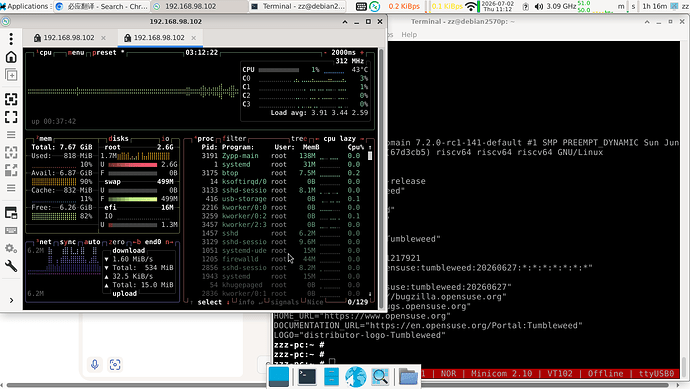The height and width of the screenshot is (389, 690).
Task: Click the green circular tray icon
Action: coord(374,6)
